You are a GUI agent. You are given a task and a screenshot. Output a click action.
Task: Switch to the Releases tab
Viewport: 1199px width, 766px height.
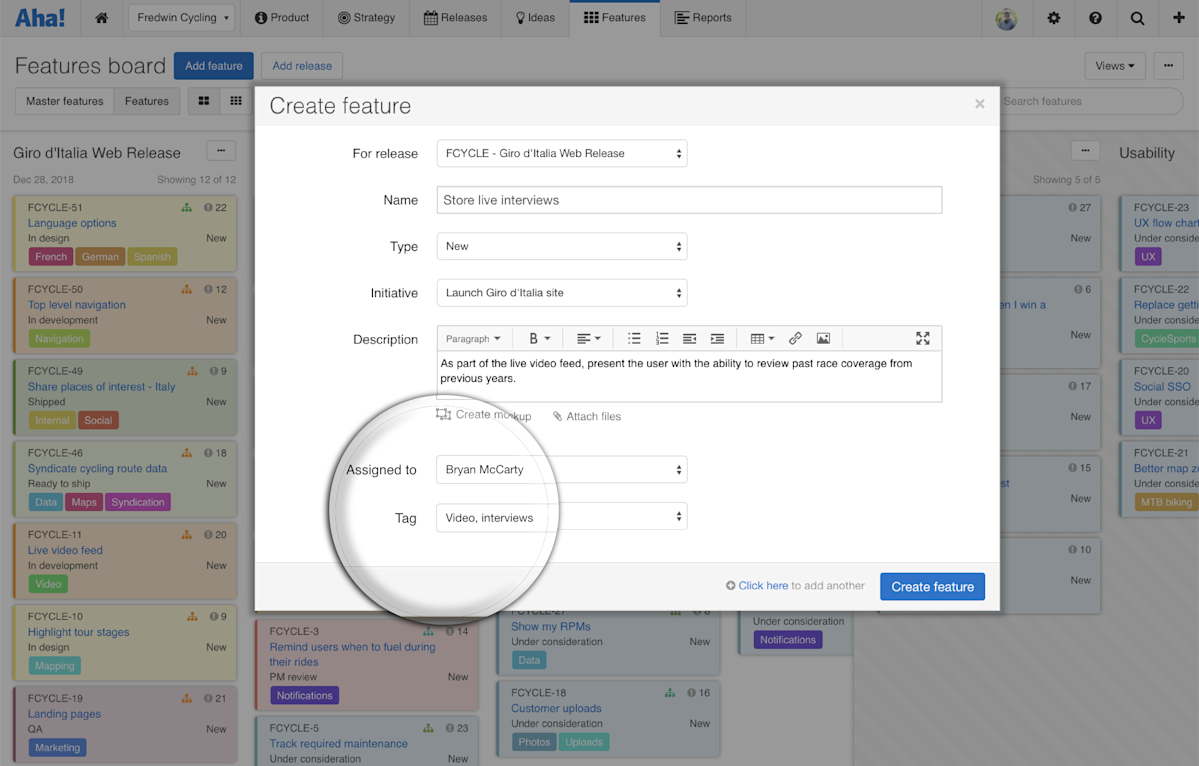click(455, 17)
